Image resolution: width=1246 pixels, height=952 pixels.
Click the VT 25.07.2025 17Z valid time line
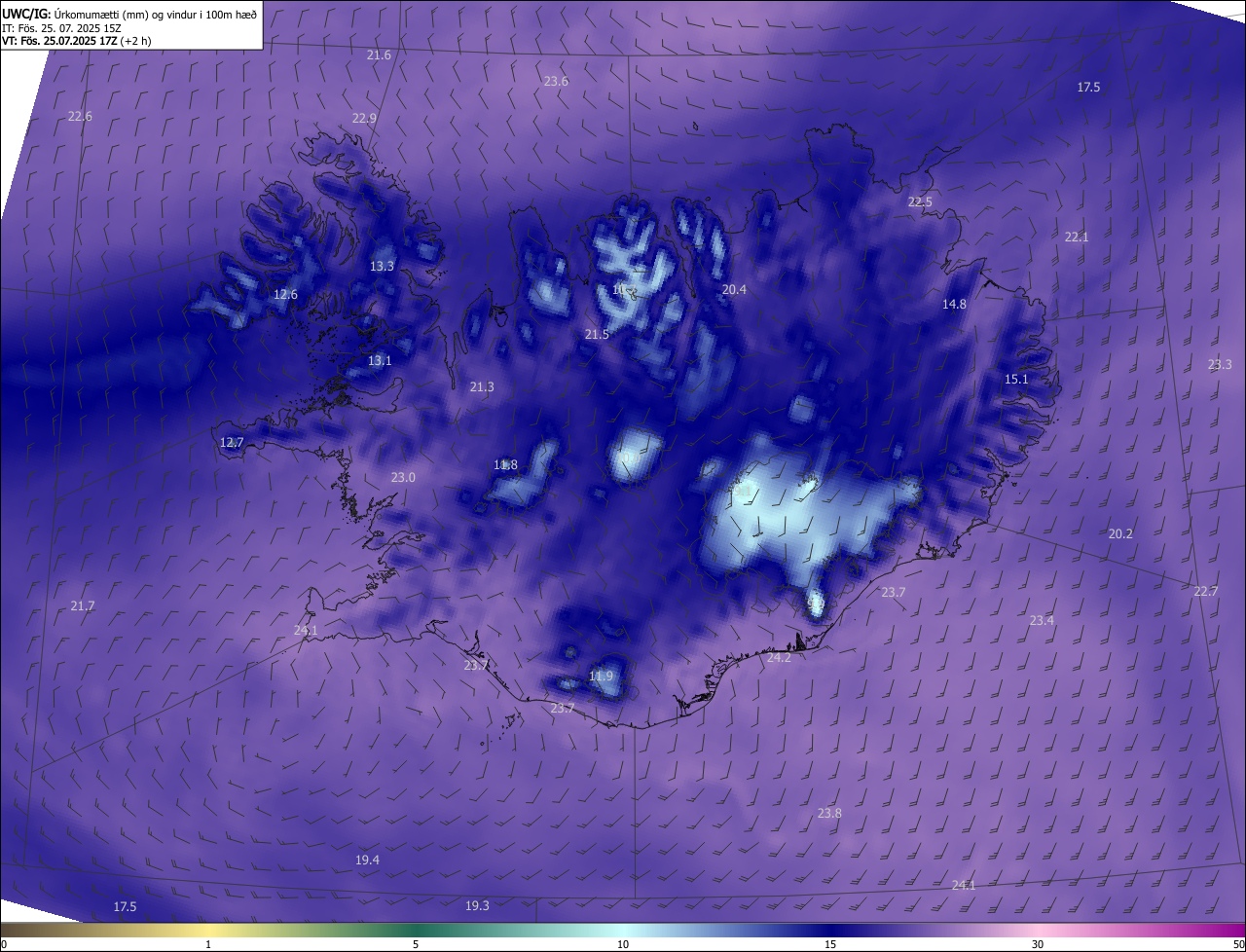coord(76,41)
